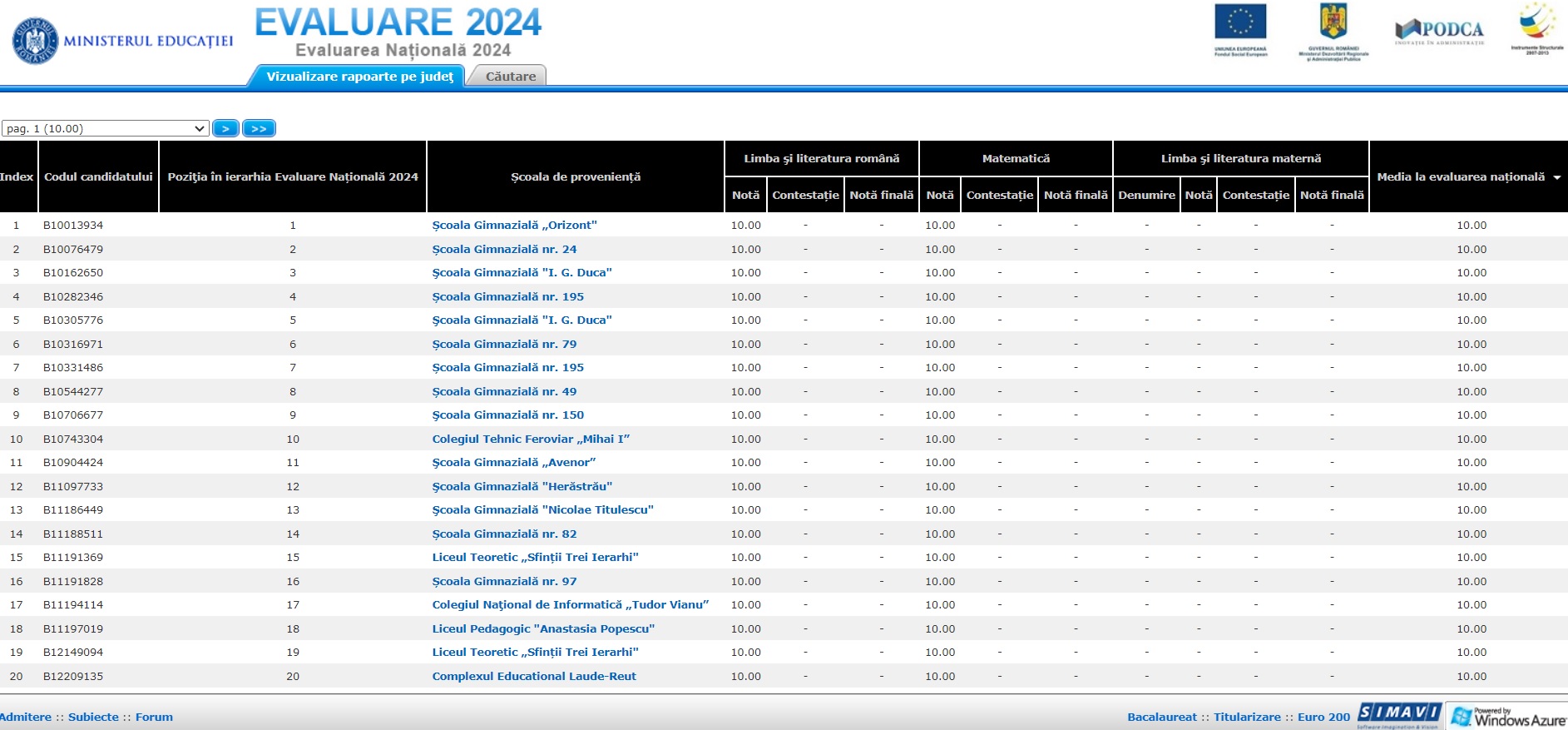Viewport: 1568px width, 730px height.
Task: Open the Bacalaureat footer link
Action: pos(1162,717)
